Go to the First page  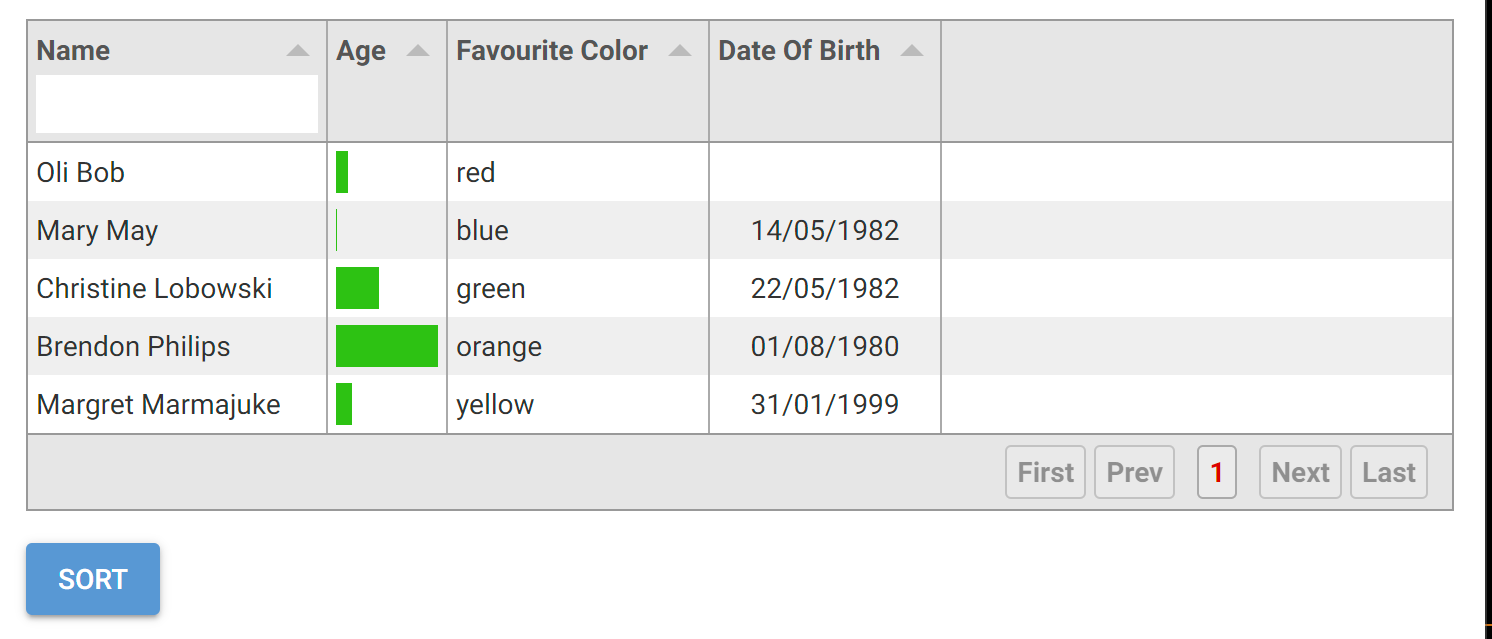pos(1045,473)
